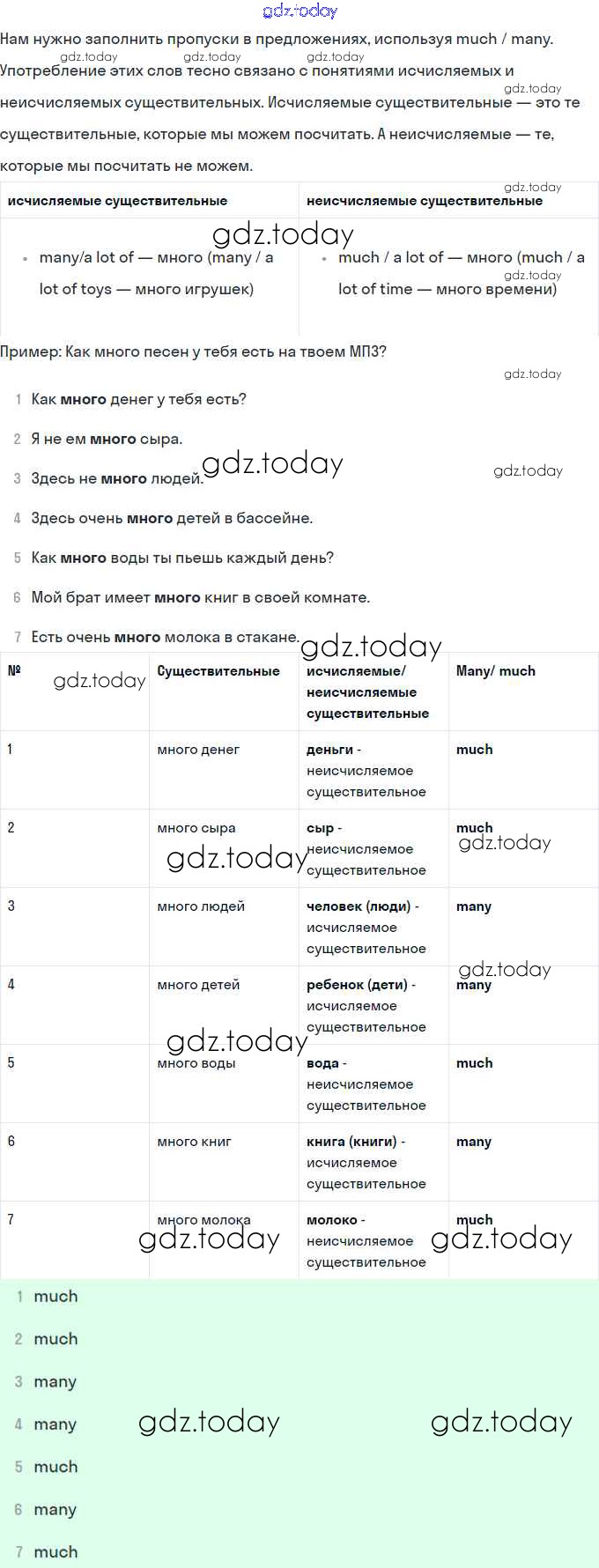Click the example sentence about песен на МП3

(x=194, y=351)
